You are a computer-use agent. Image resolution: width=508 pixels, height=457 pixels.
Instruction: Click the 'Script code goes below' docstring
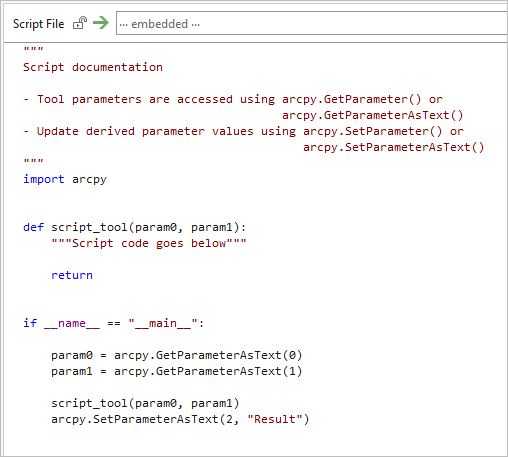pos(149,243)
